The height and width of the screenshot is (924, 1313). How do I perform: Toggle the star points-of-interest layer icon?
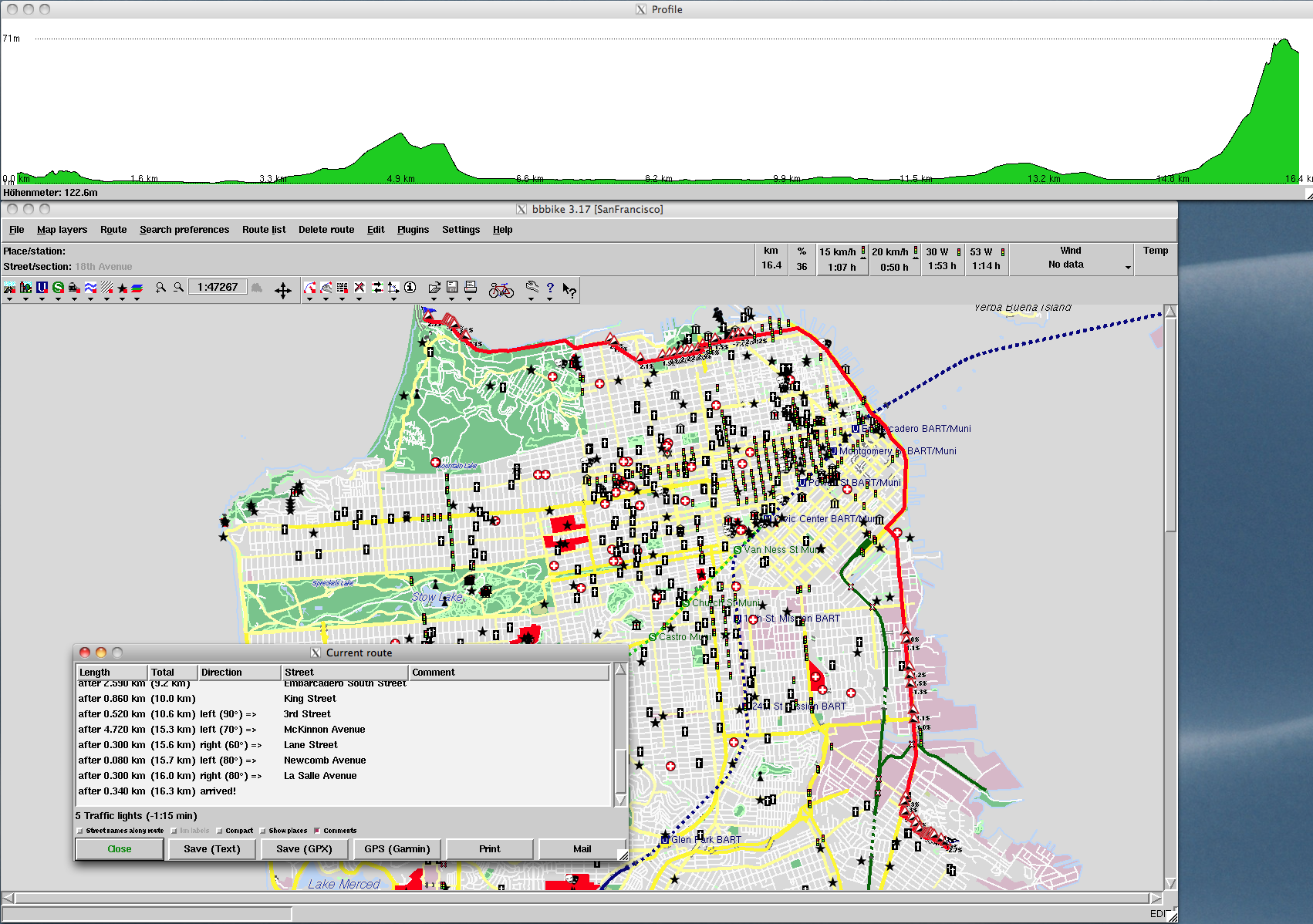(x=122, y=288)
